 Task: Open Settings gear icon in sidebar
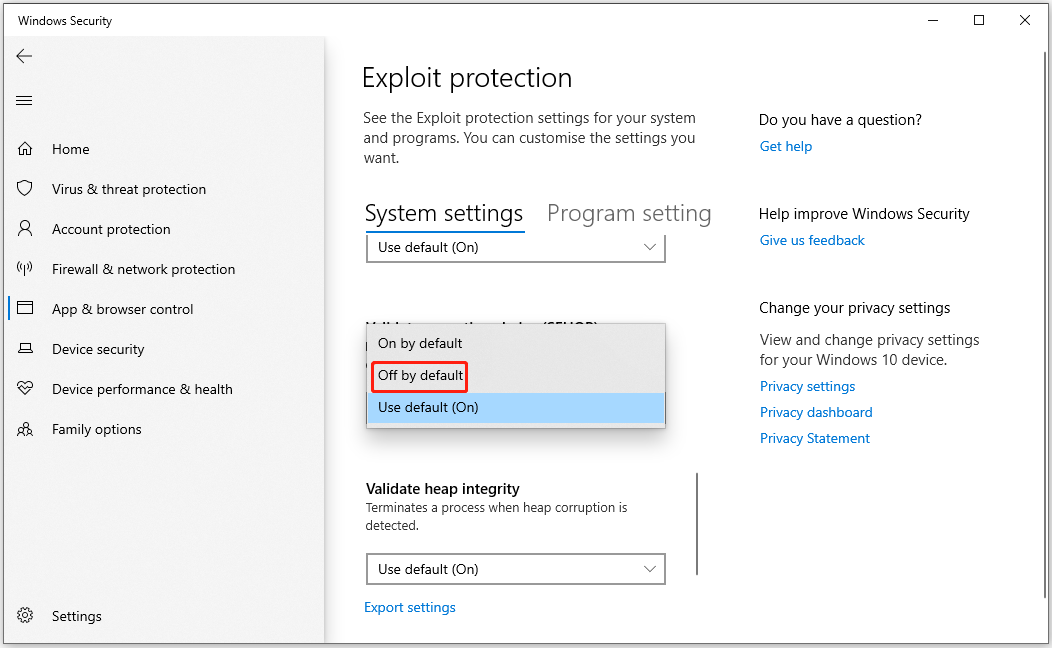pyautogui.click(x=25, y=616)
